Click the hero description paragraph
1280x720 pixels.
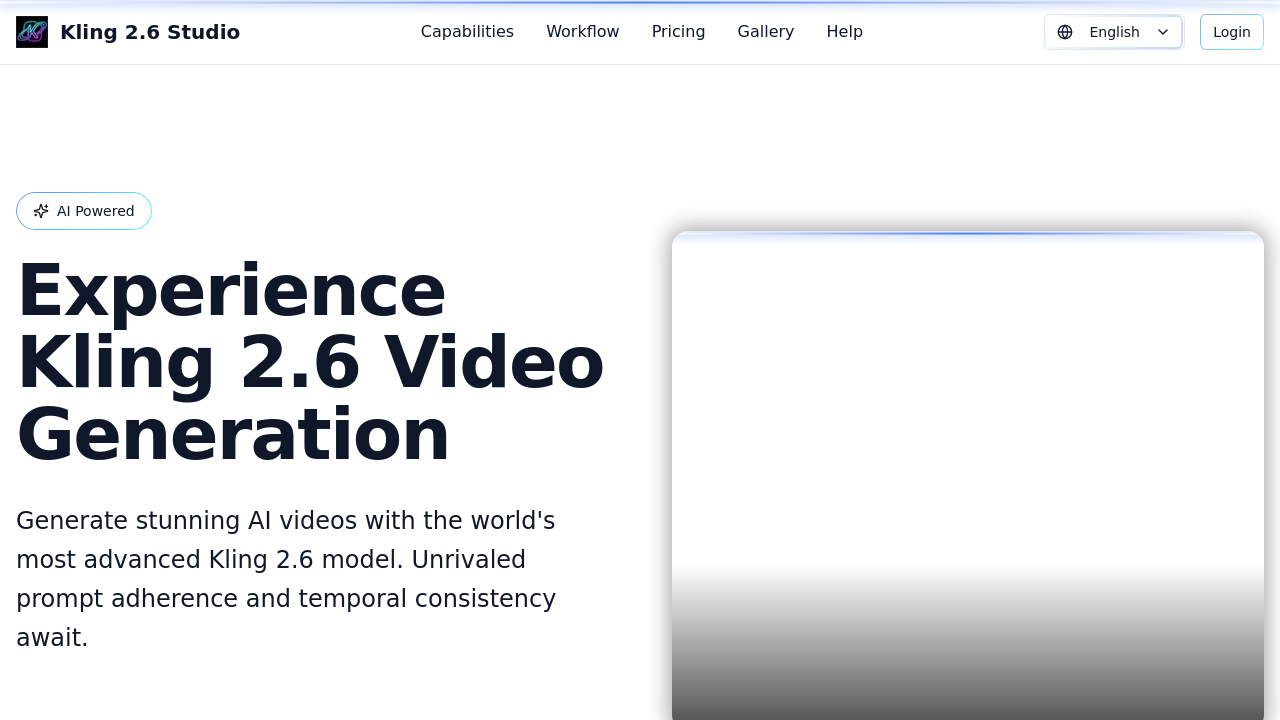click(x=286, y=579)
